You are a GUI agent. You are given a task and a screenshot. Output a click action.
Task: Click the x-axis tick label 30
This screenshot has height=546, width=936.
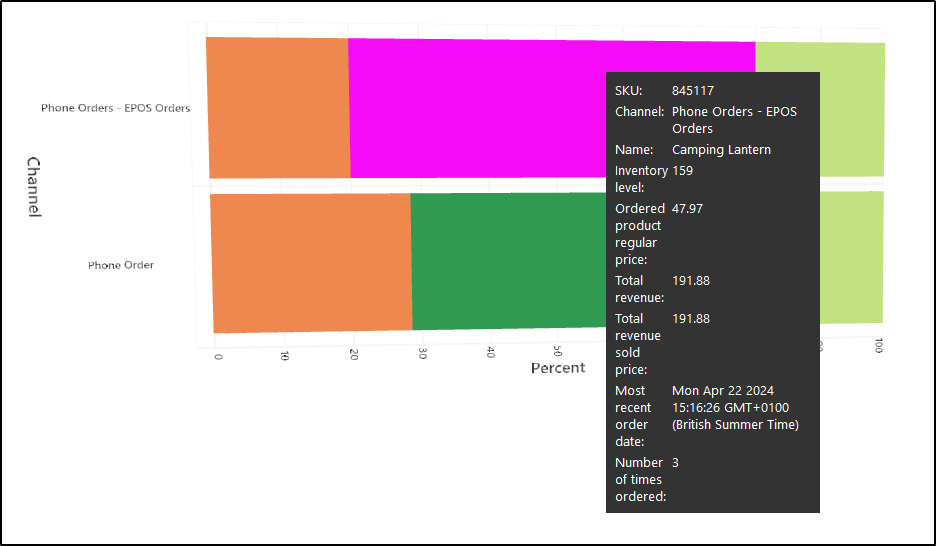click(422, 353)
